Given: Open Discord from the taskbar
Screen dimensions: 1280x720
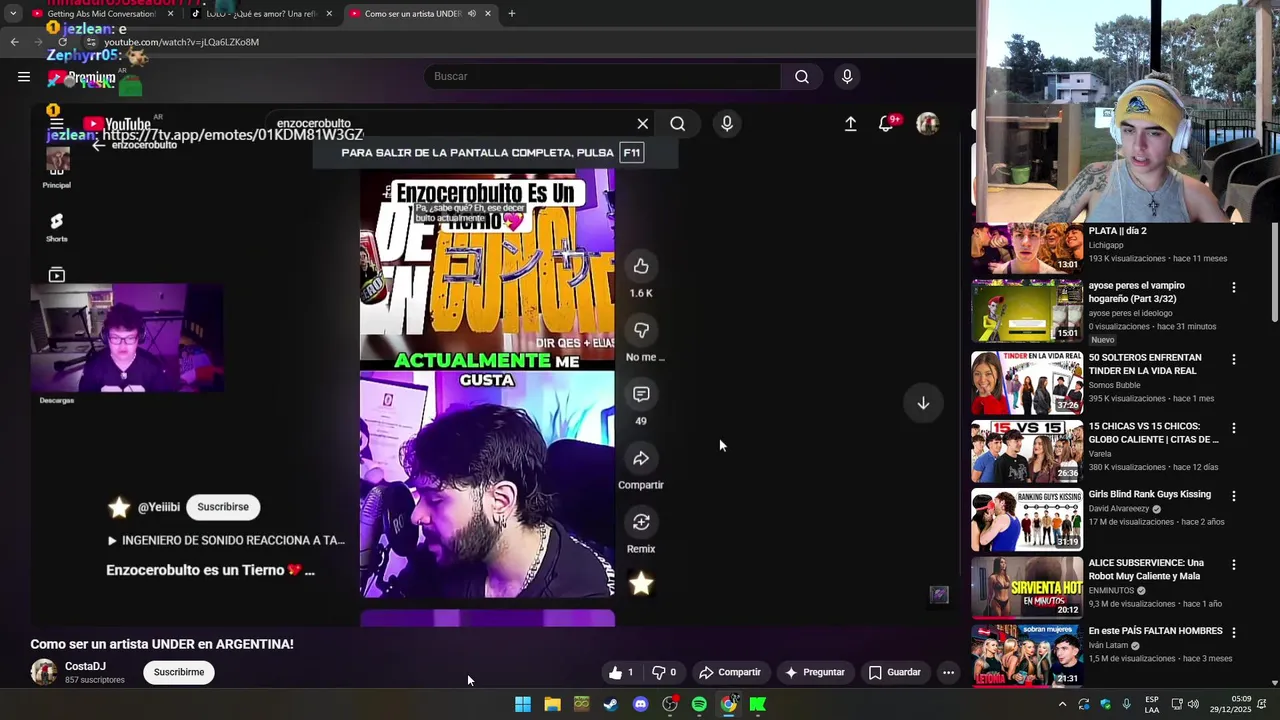Looking at the screenshot, I should tap(641, 704).
